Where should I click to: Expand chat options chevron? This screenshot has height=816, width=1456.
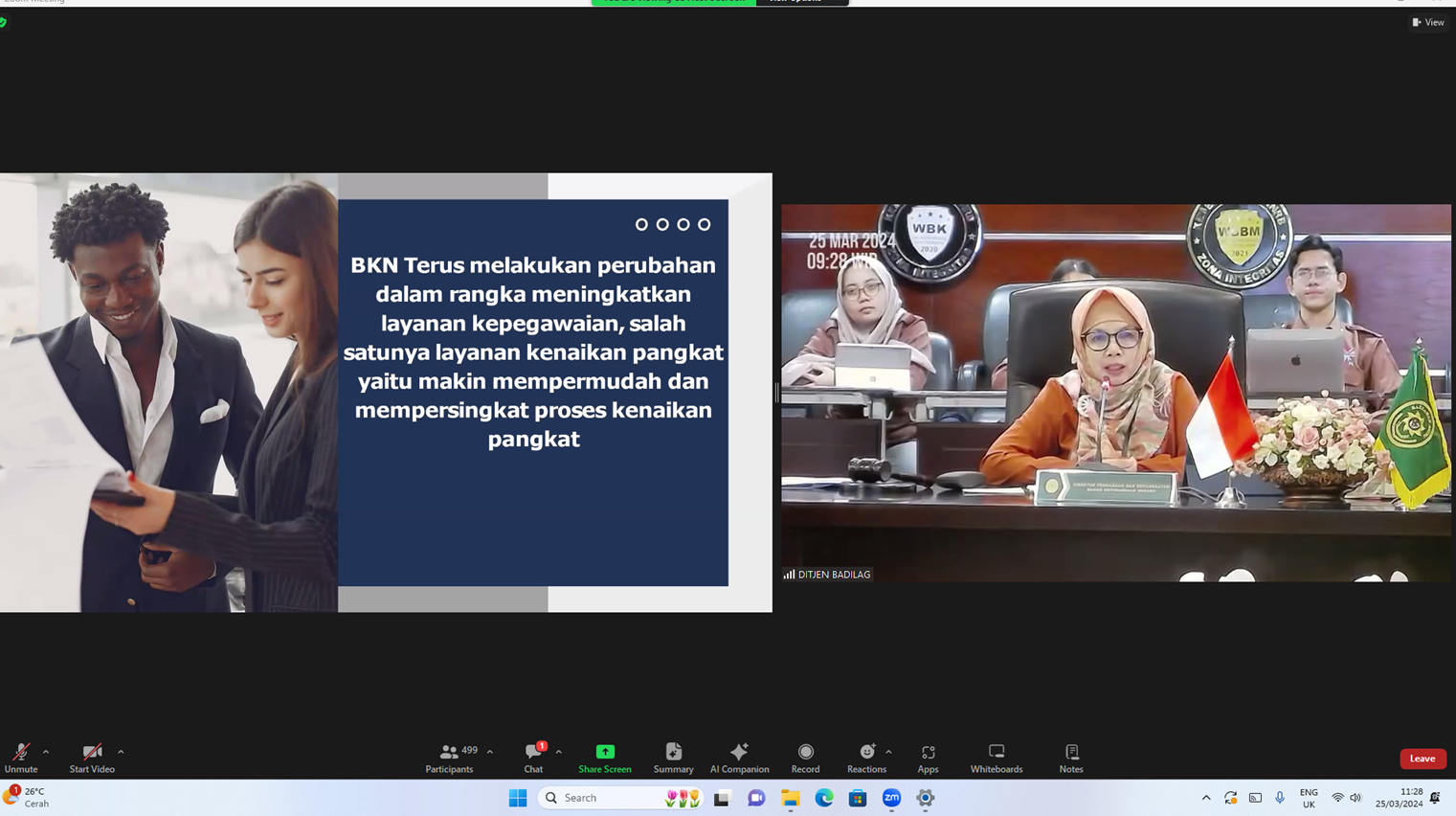(559, 752)
